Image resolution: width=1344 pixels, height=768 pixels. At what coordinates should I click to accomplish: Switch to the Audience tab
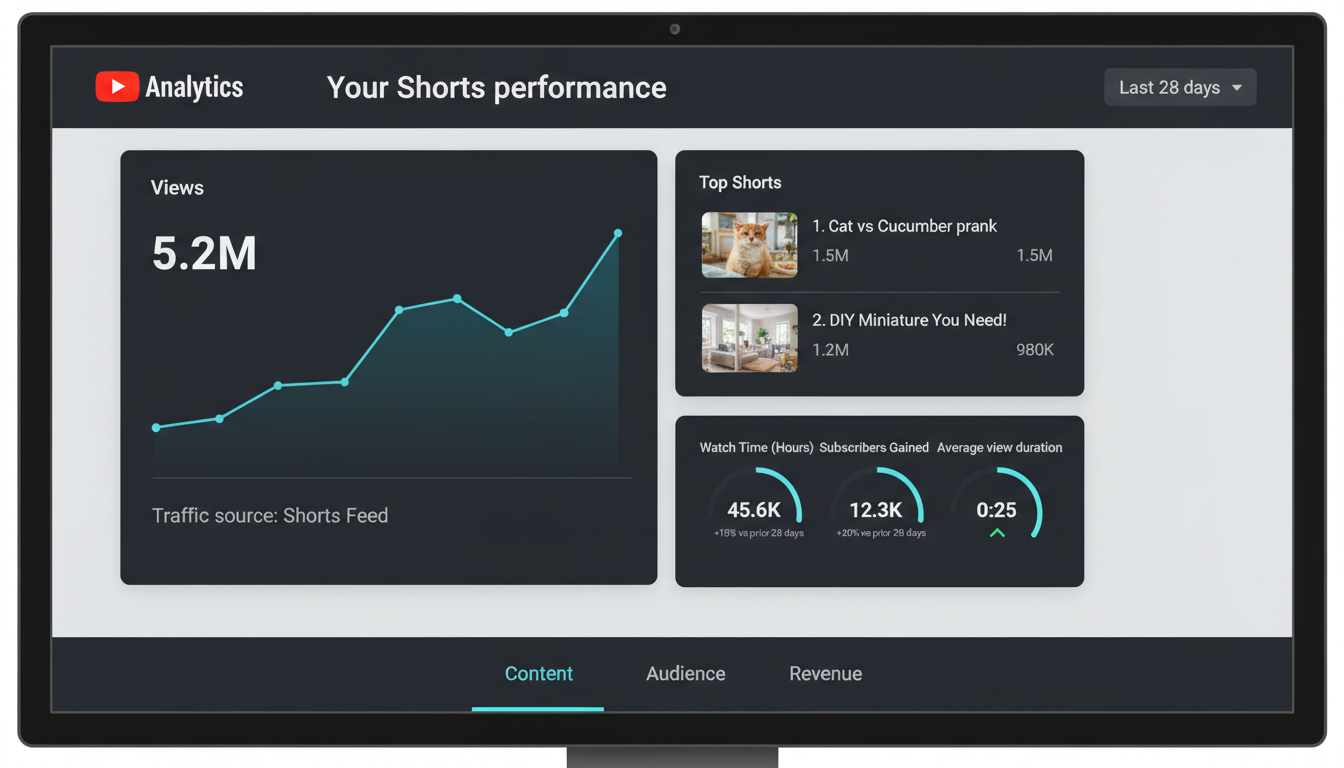pos(685,673)
